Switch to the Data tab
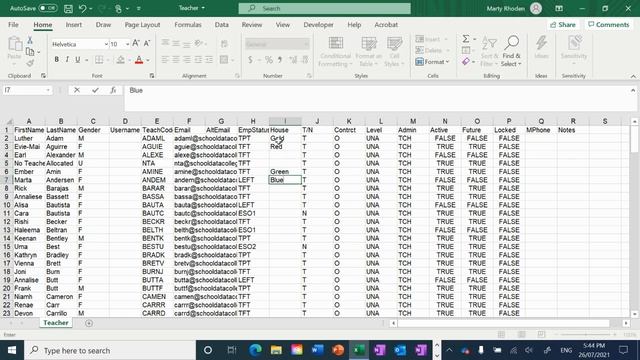The image size is (640, 360). click(222, 24)
